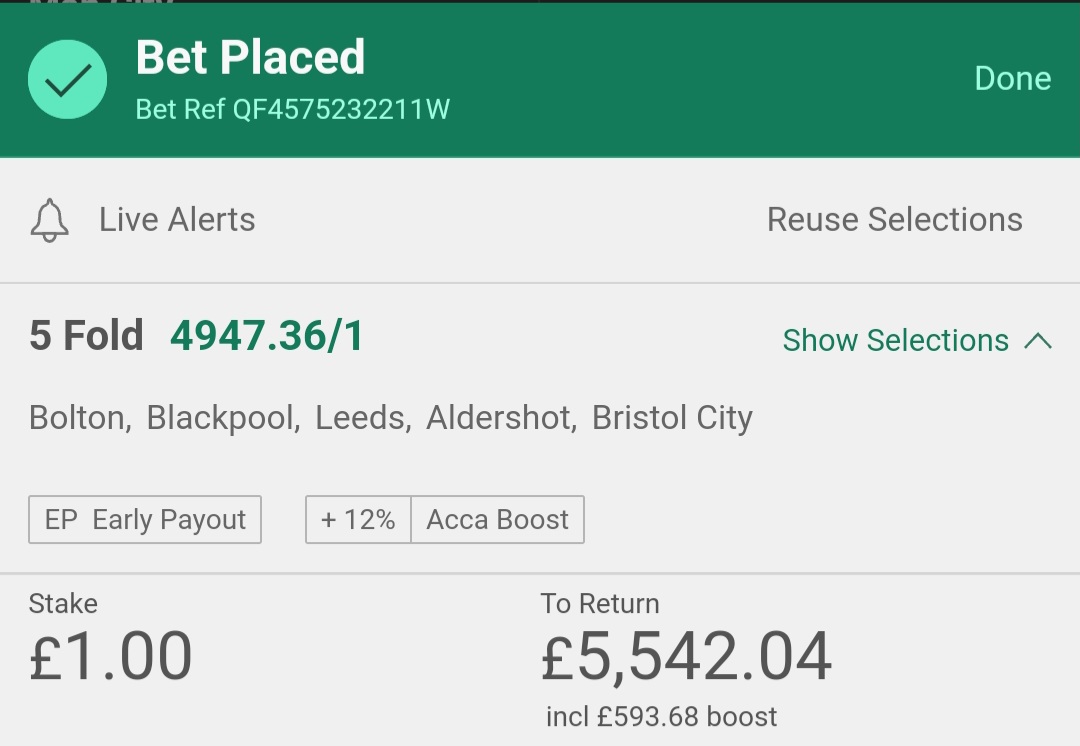Click the £5,542.04 To Return amount

(686, 657)
